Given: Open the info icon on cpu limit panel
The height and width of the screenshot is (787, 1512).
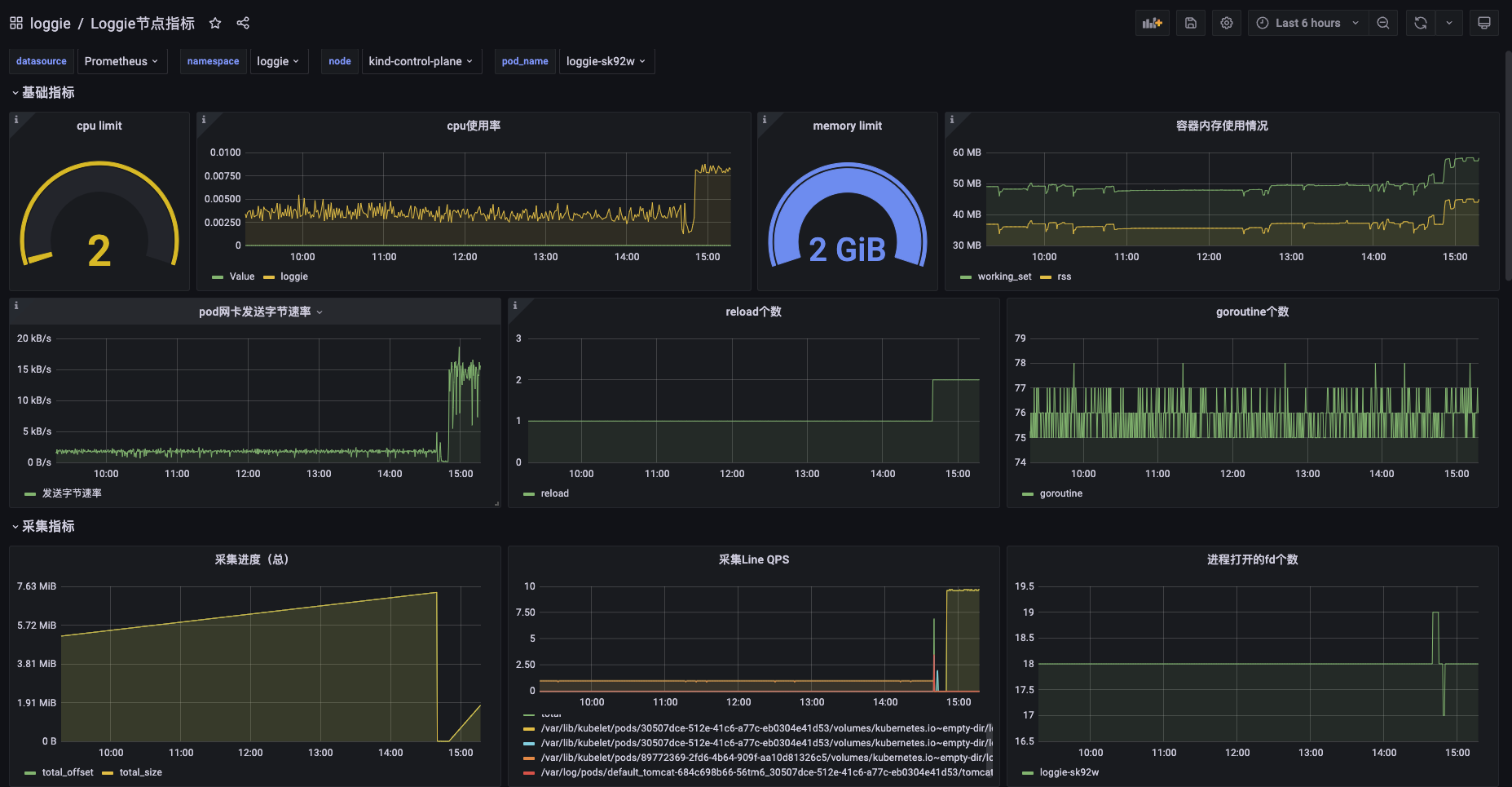Looking at the screenshot, I should coord(16,119).
